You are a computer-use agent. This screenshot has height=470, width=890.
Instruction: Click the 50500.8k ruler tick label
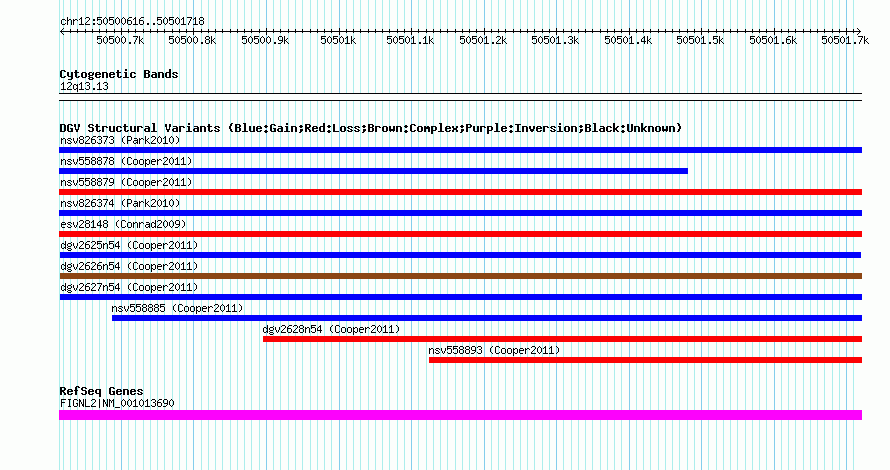(192, 40)
